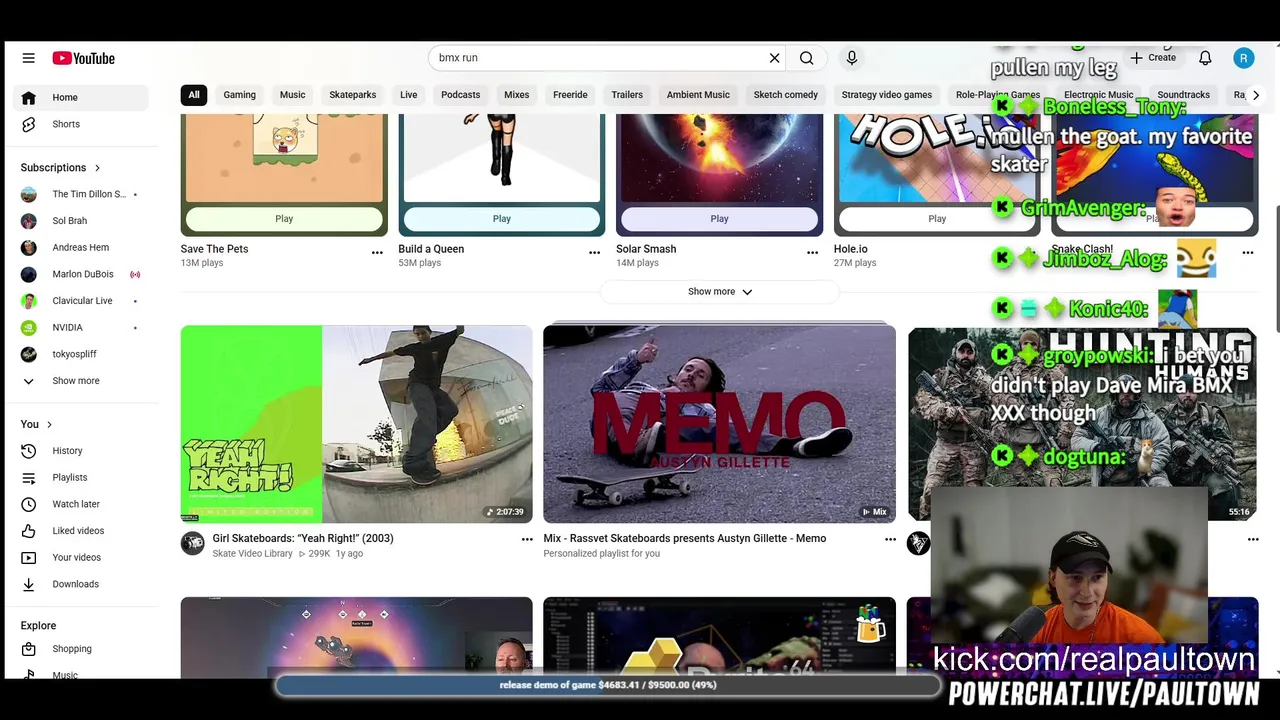The image size is (1280, 720).
Task: Select the Live filter chip
Action: 409,95
